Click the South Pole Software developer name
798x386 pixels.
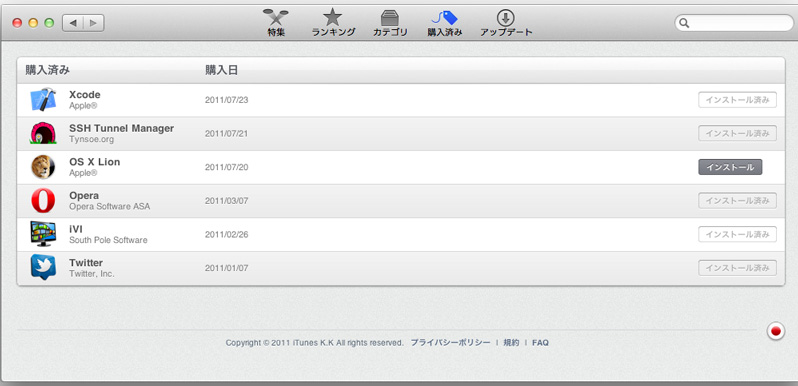[108, 240]
